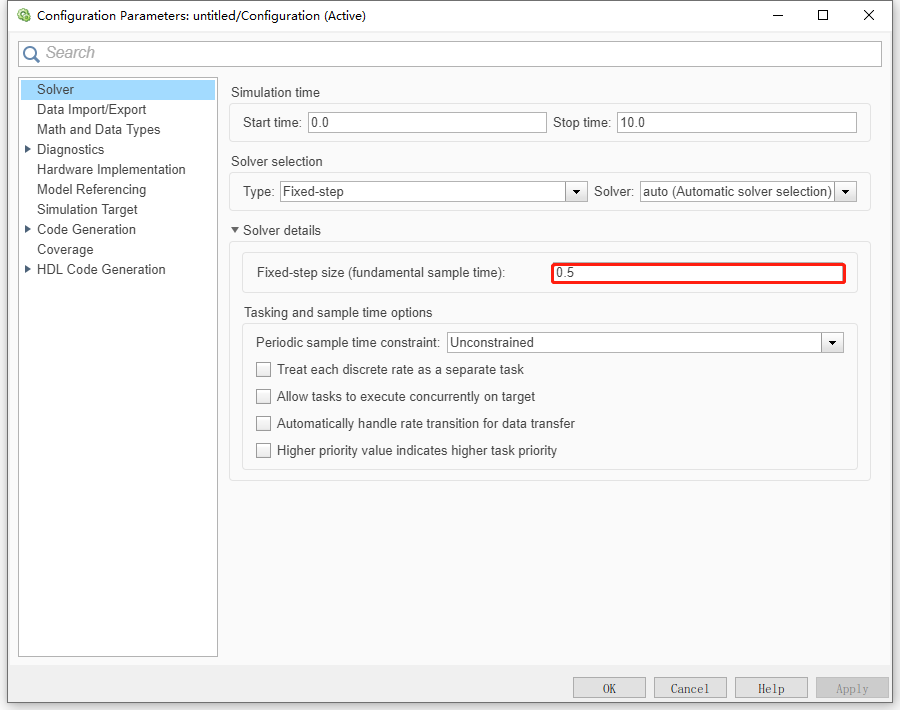Select HDL Code Generation category
This screenshot has width=900, height=710.
[x=101, y=269]
